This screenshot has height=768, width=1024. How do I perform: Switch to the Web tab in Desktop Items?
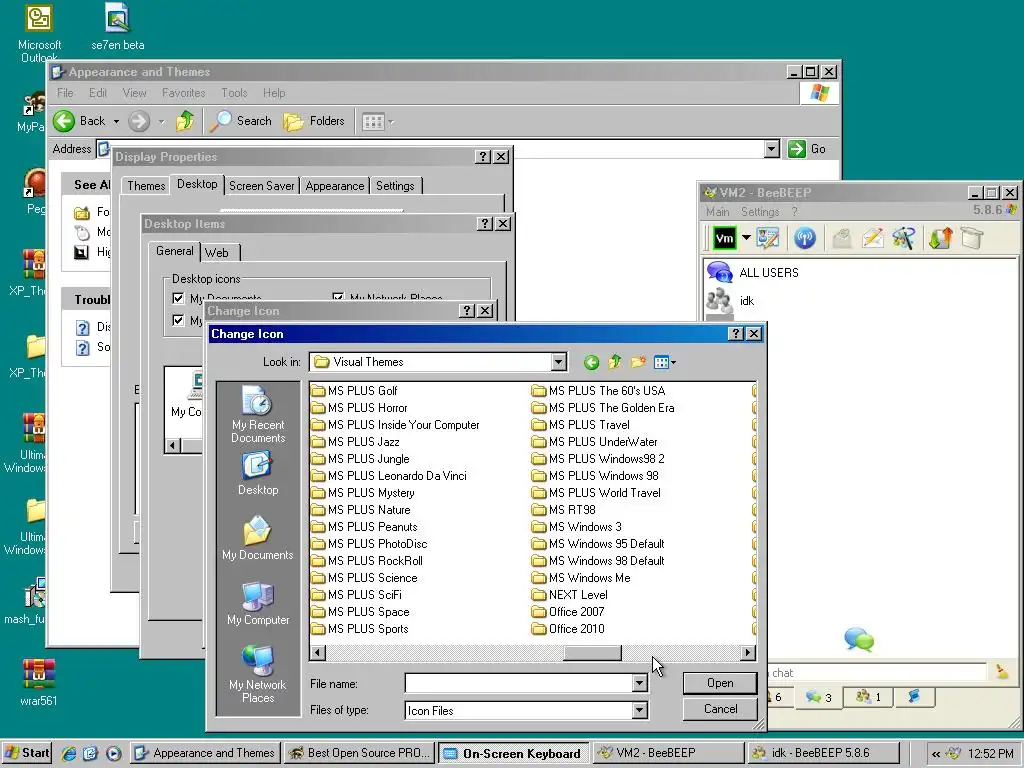(x=216, y=253)
